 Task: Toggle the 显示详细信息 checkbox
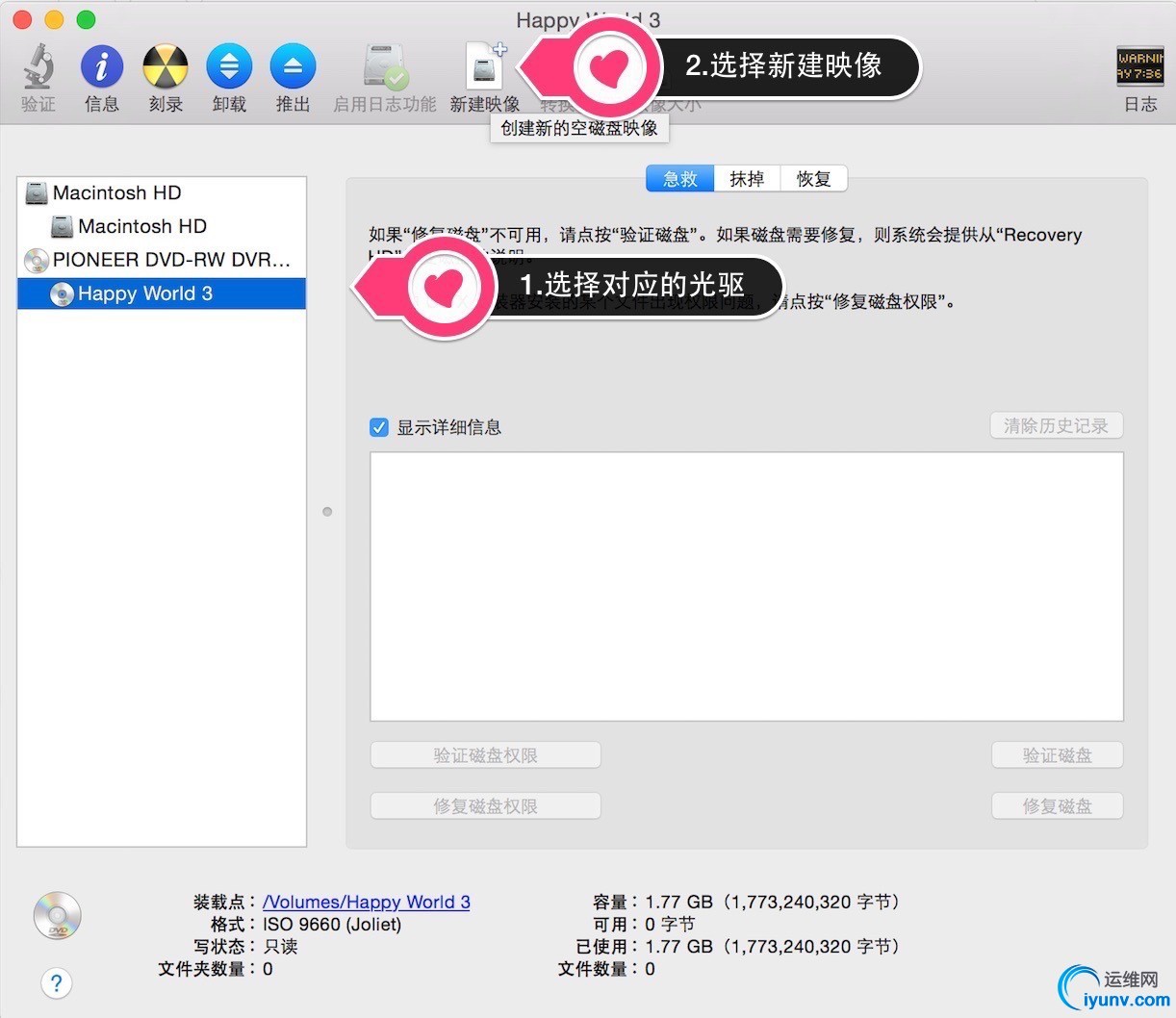point(379,427)
